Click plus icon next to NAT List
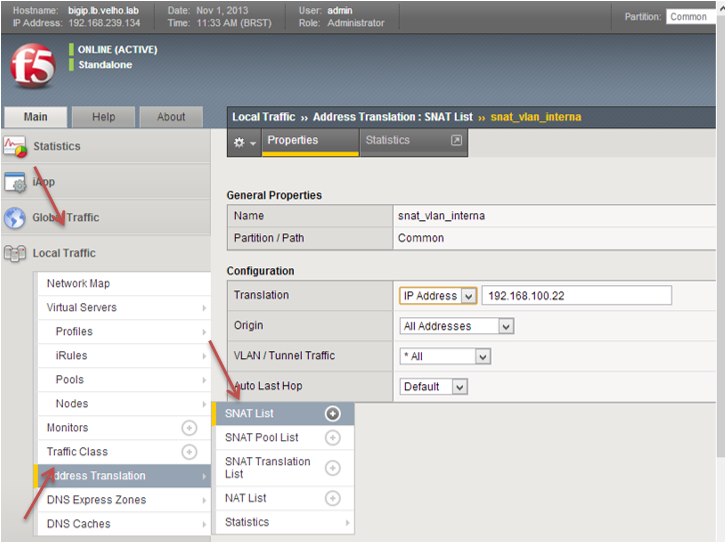This screenshot has height=545, width=728. tap(333, 498)
